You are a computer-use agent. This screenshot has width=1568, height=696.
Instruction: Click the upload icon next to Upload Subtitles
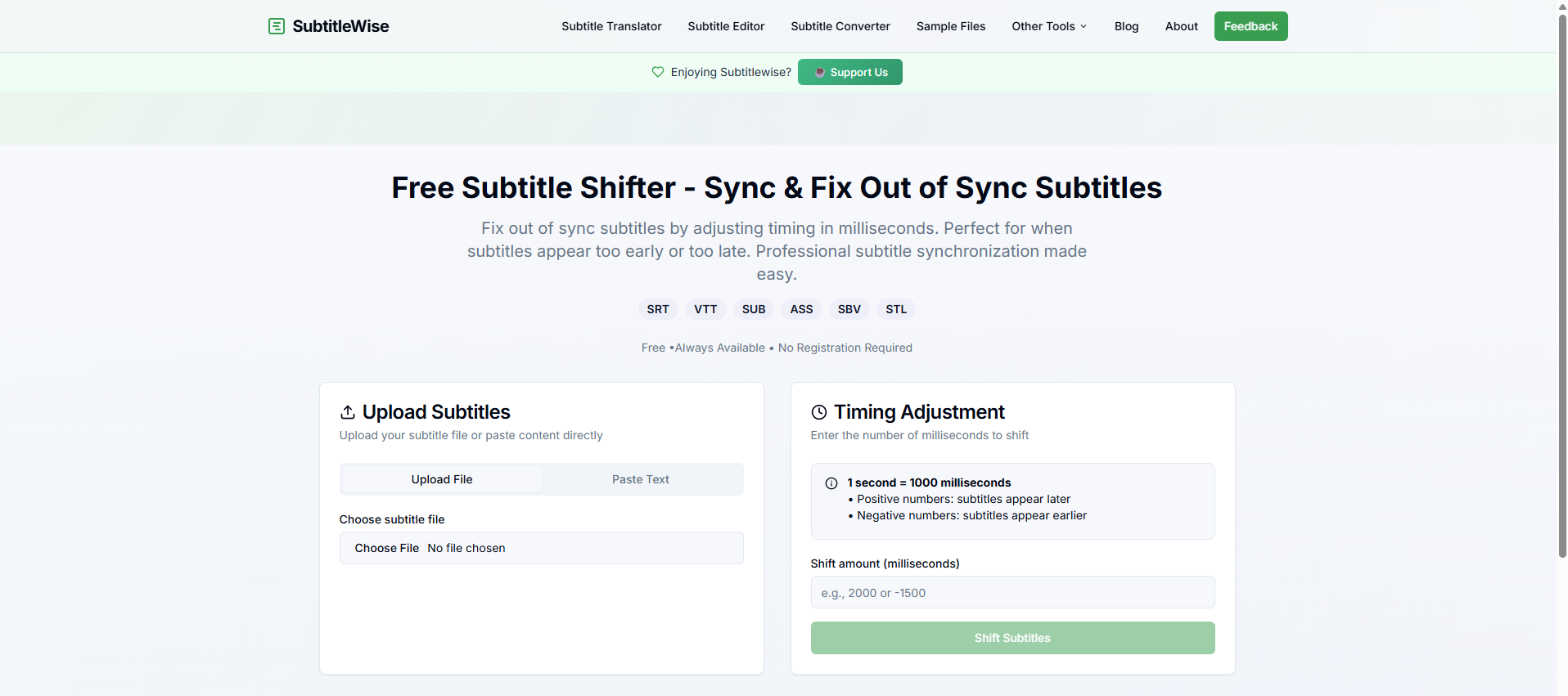point(348,412)
